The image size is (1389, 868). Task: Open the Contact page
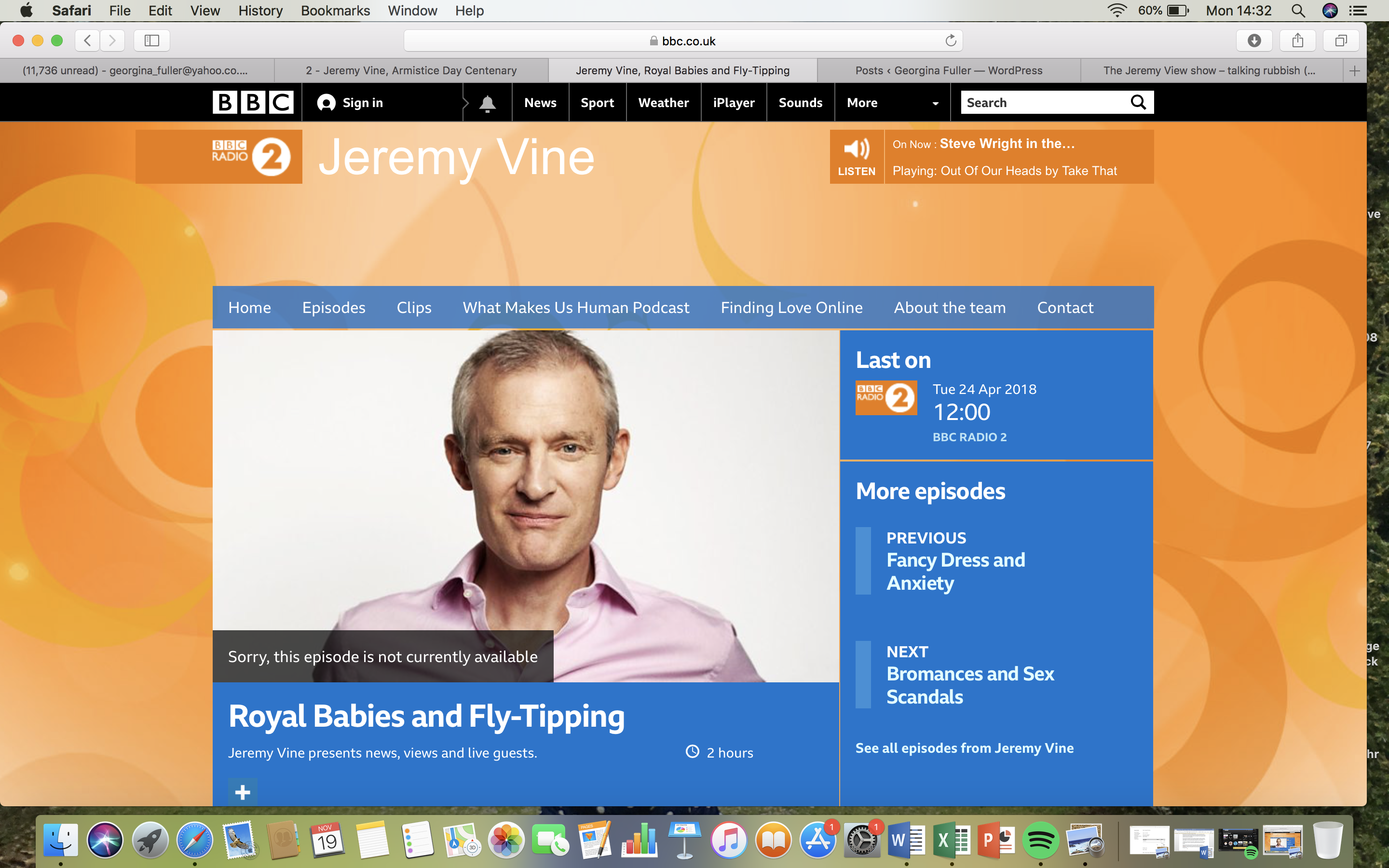tap(1065, 308)
